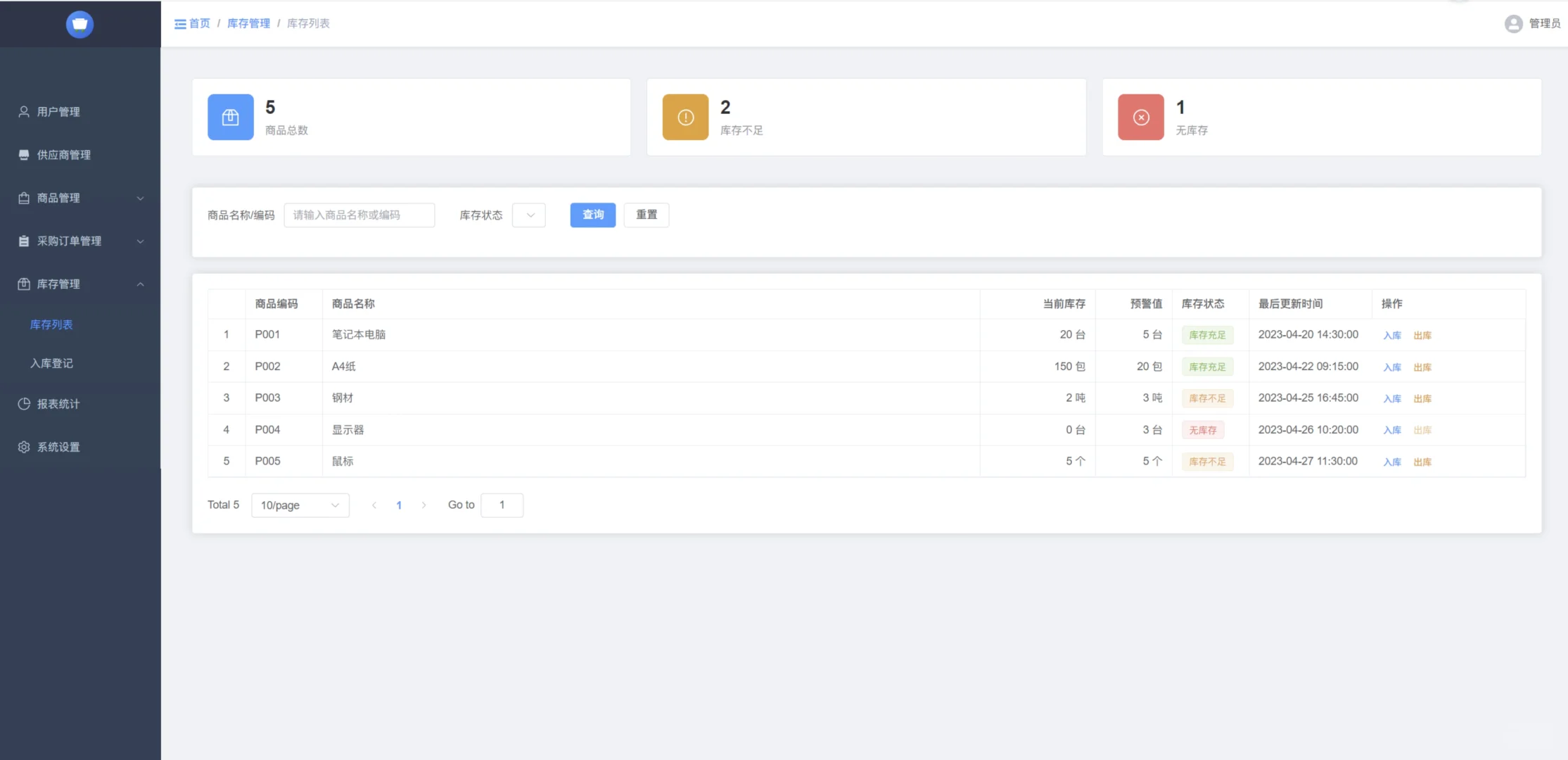Screen dimensions: 1568x760
Task: Open 用户管理 in the sidebar
Action: (58, 112)
